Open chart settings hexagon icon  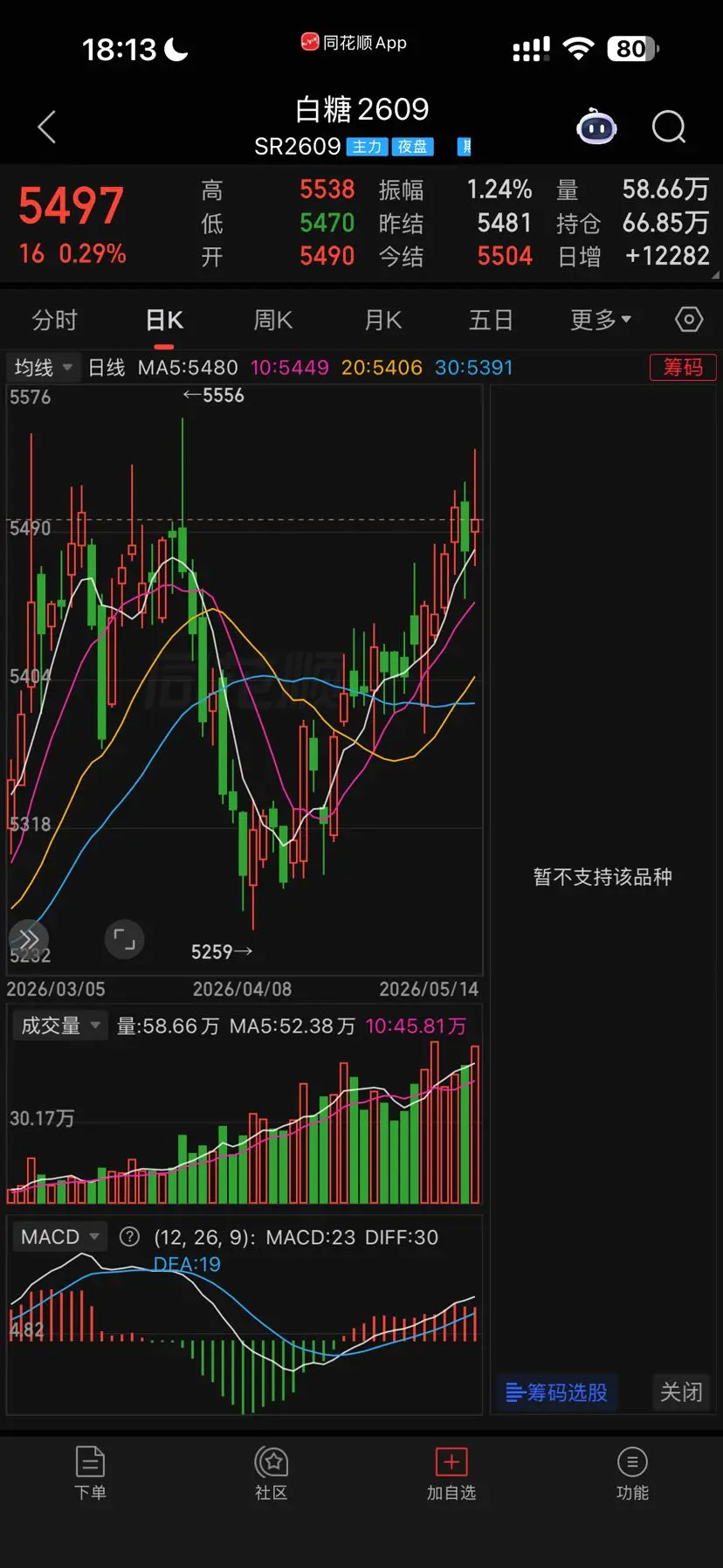[x=689, y=320]
